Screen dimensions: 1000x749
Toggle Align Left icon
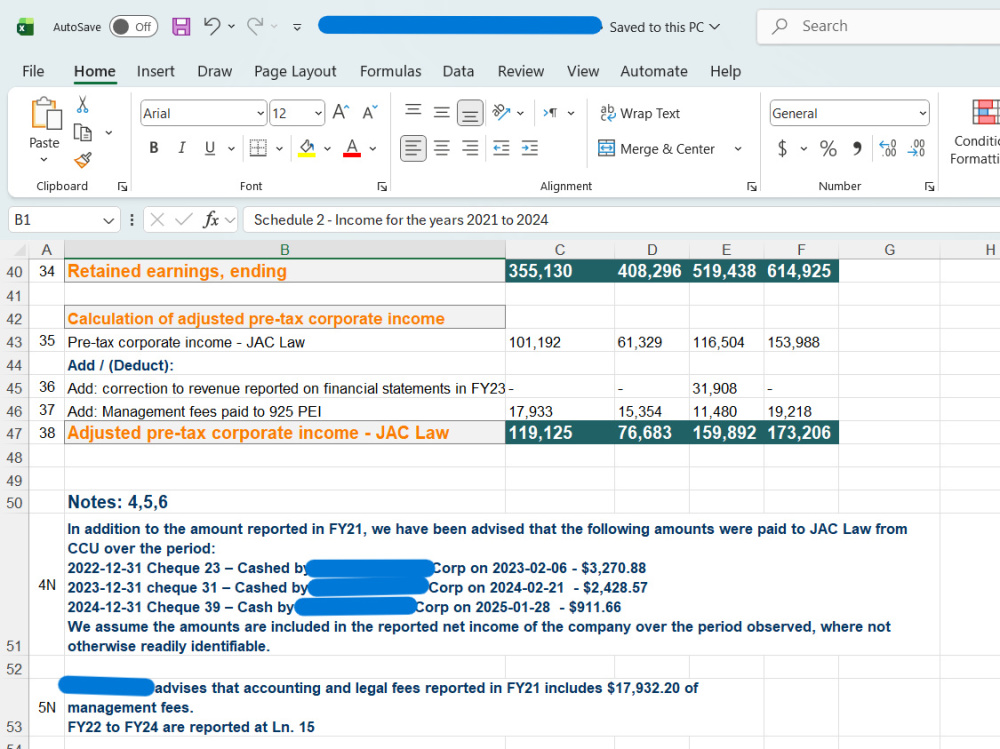413,149
